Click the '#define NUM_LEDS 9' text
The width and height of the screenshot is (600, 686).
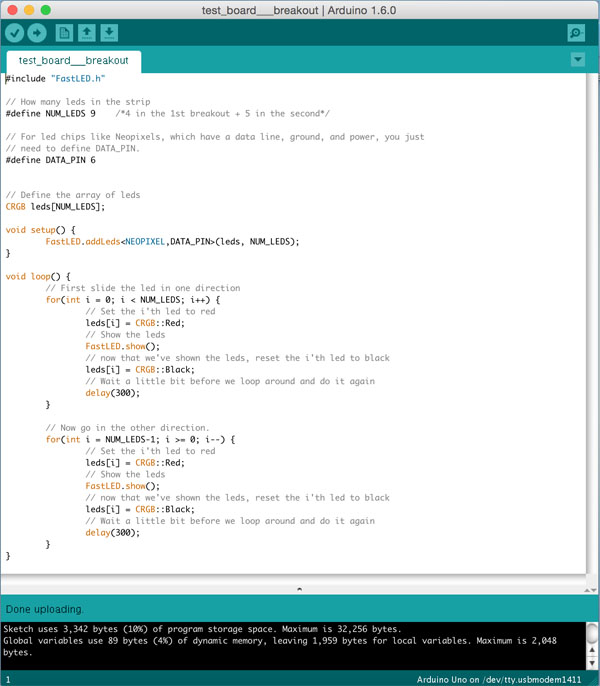coord(50,114)
